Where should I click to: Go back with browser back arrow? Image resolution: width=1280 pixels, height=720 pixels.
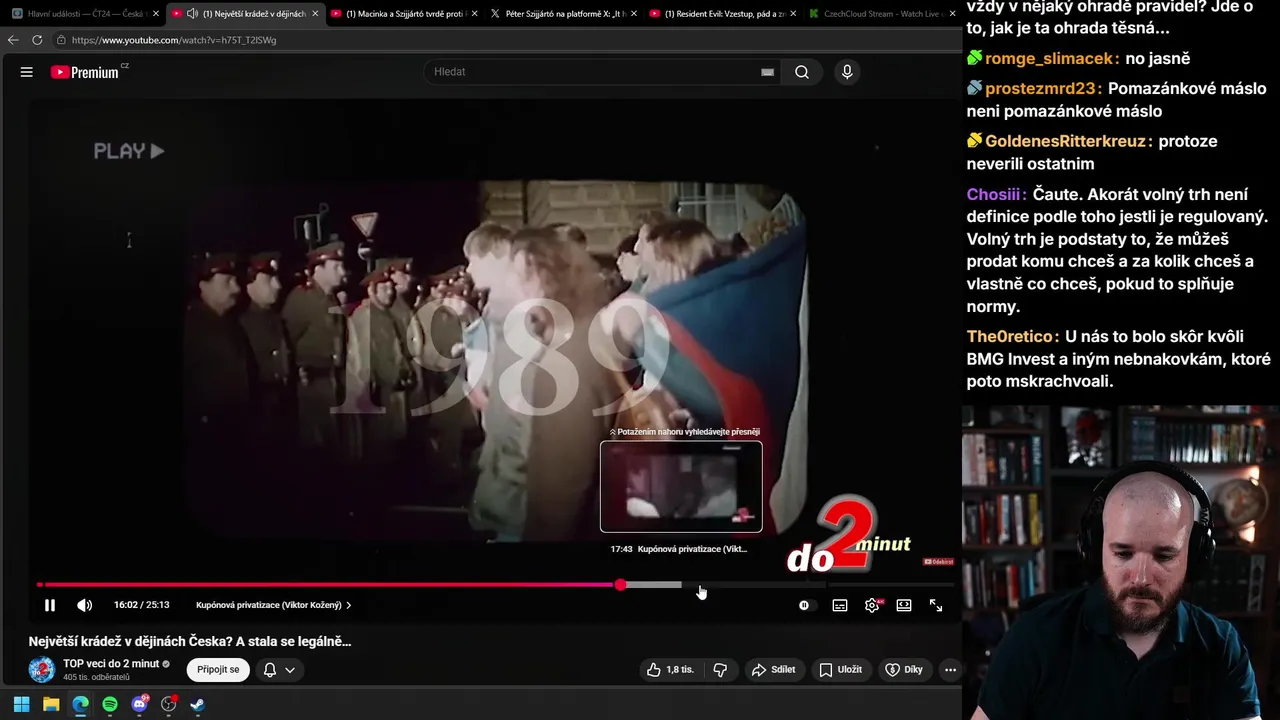pos(13,40)
